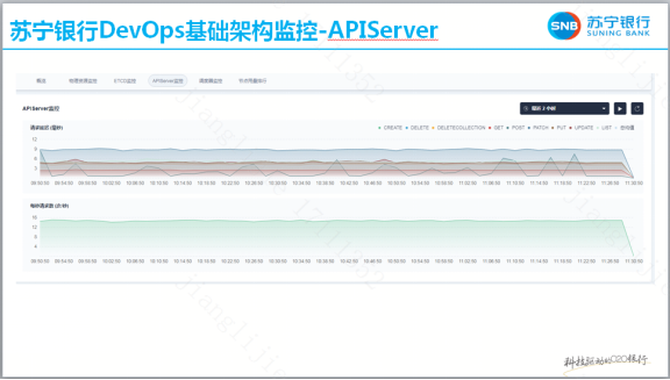Click the clock icon in time selector
This screenshot has height=380, width=670.
(526, 109)
